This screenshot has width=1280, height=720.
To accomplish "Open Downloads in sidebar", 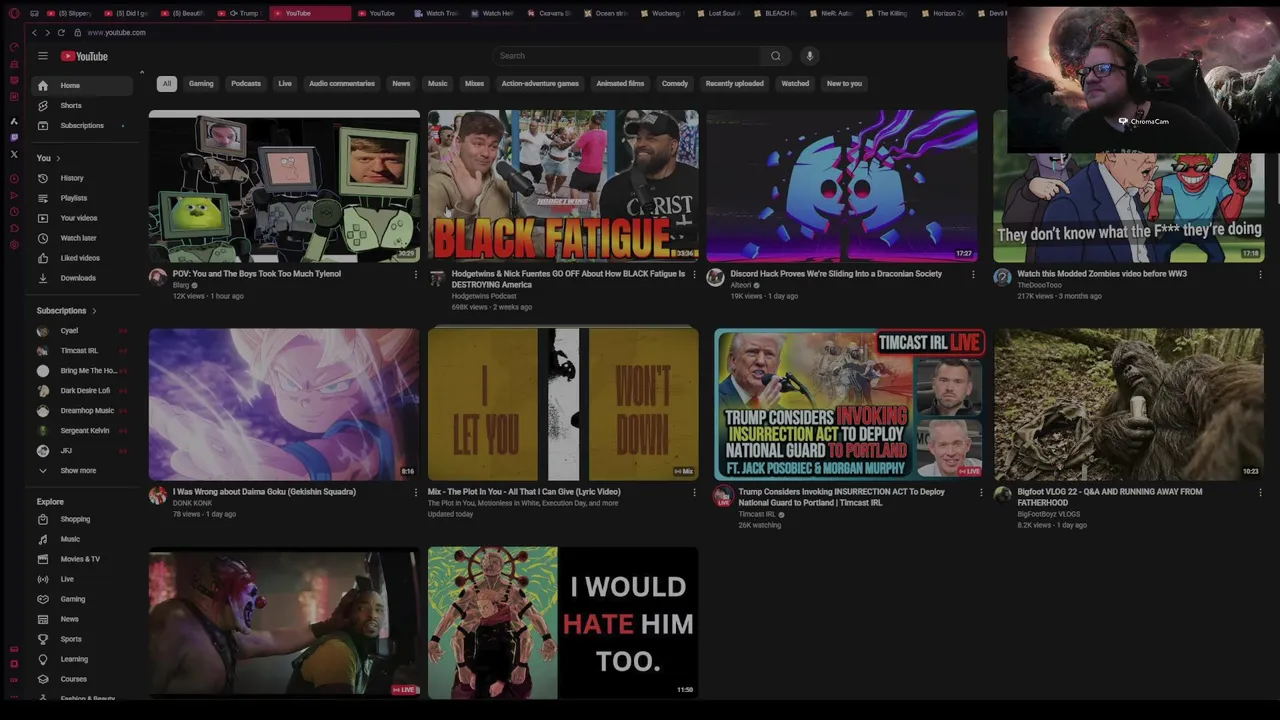I will pyautogui.click(x=80, y=278).
